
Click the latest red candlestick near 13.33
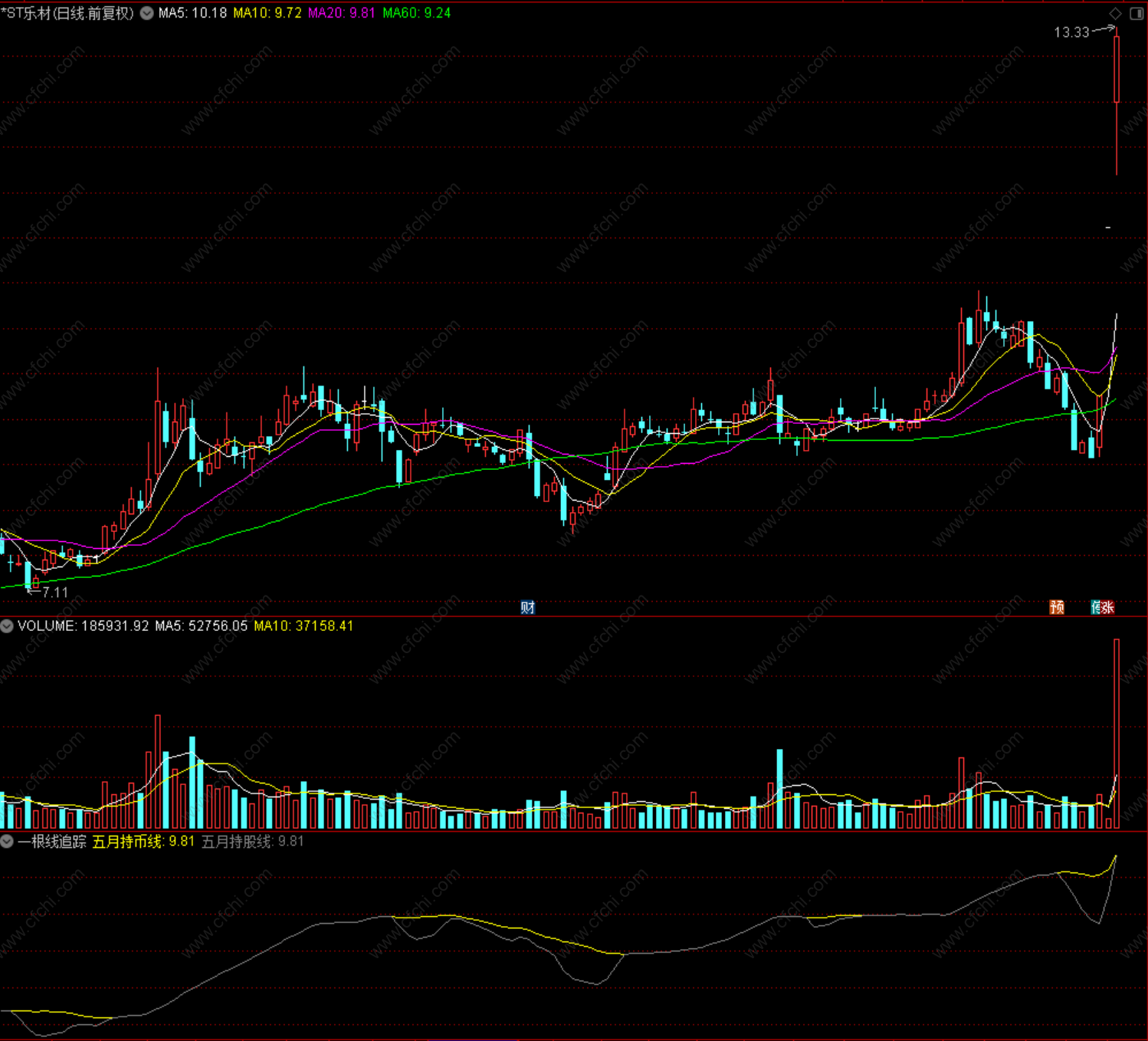(1117, 101)
